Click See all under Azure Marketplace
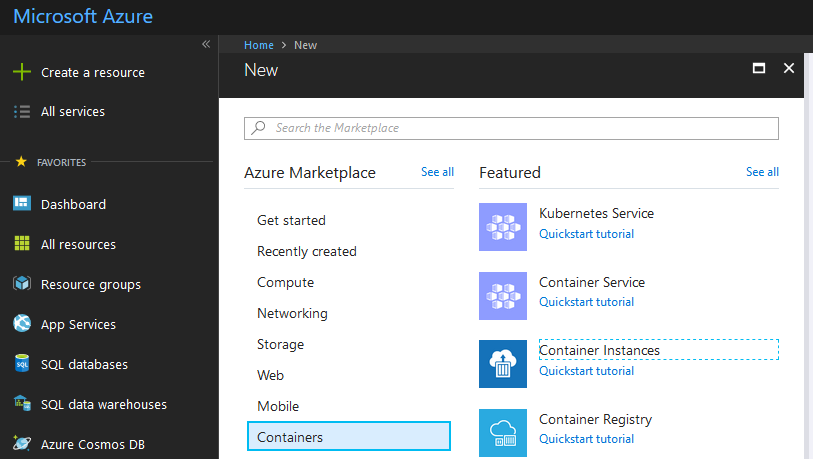 pos(437,172)
